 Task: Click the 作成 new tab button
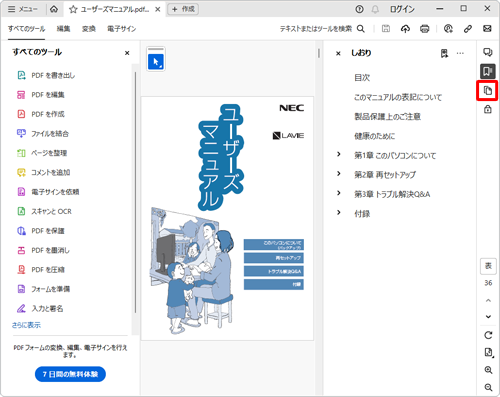click(183, 9)
